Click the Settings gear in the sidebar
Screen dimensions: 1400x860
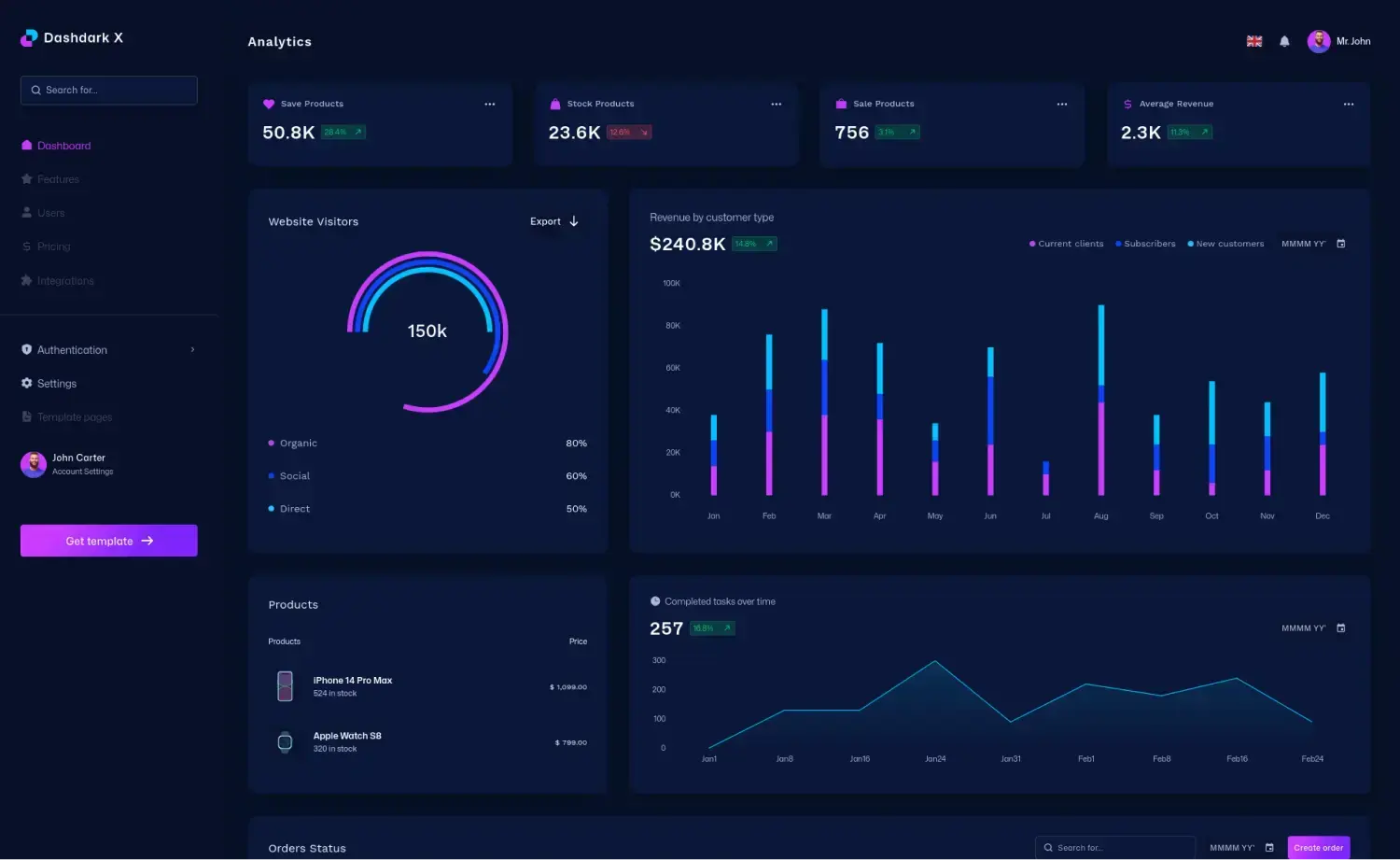26,383
